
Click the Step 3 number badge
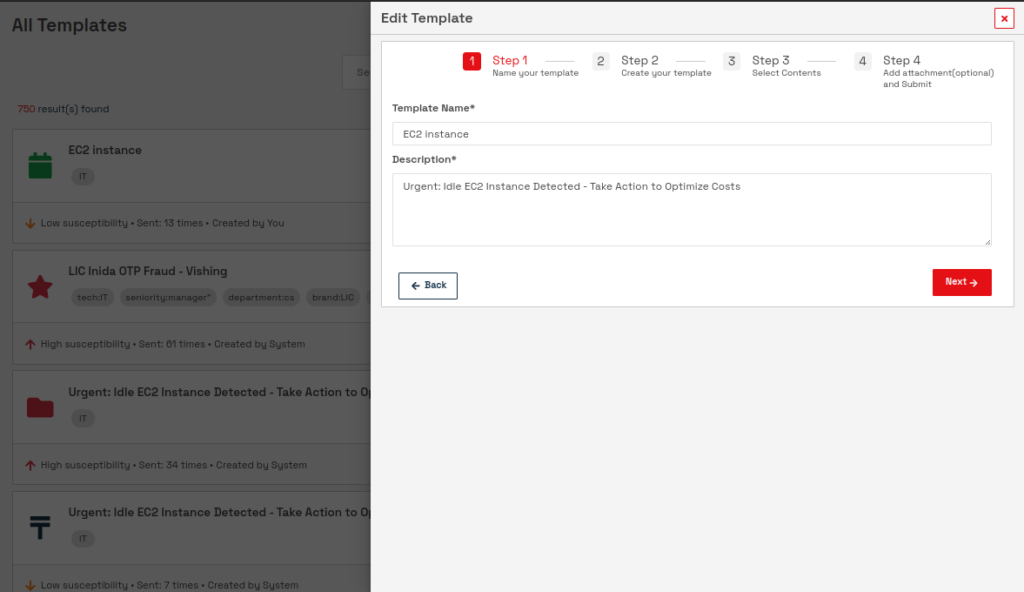(x=731, y=61)
